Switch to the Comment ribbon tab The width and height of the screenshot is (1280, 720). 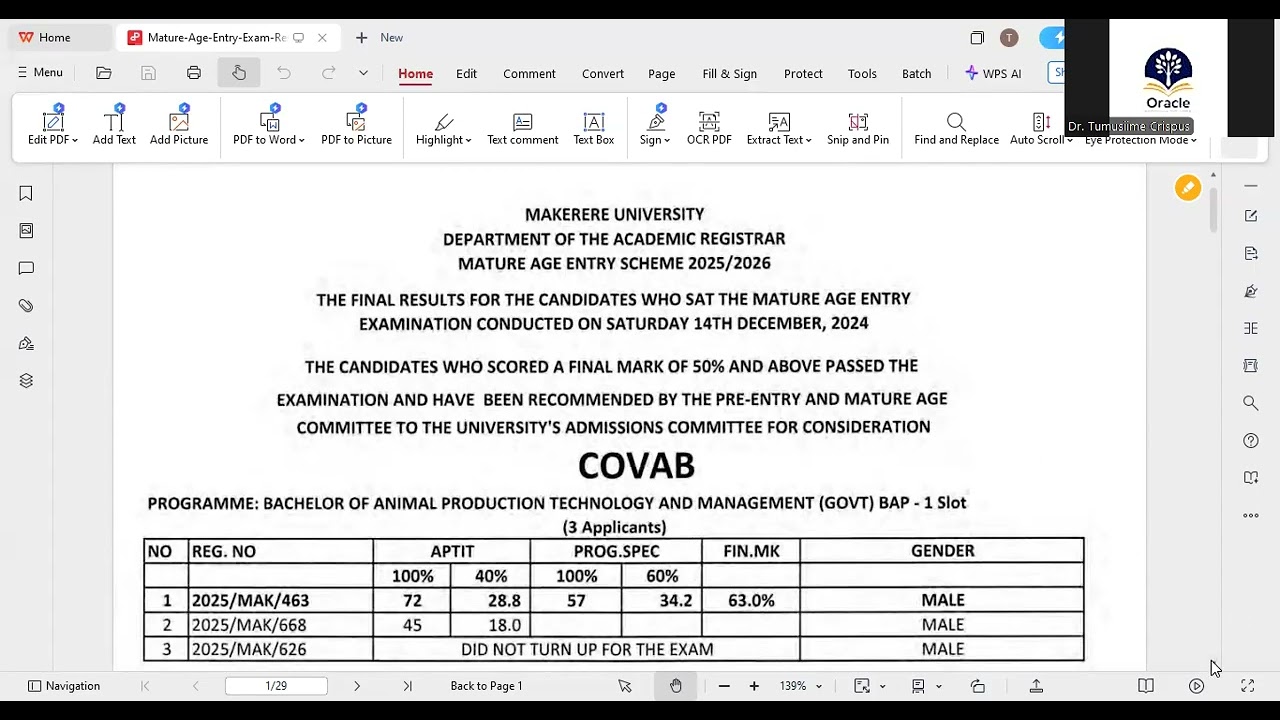point(529,74)
